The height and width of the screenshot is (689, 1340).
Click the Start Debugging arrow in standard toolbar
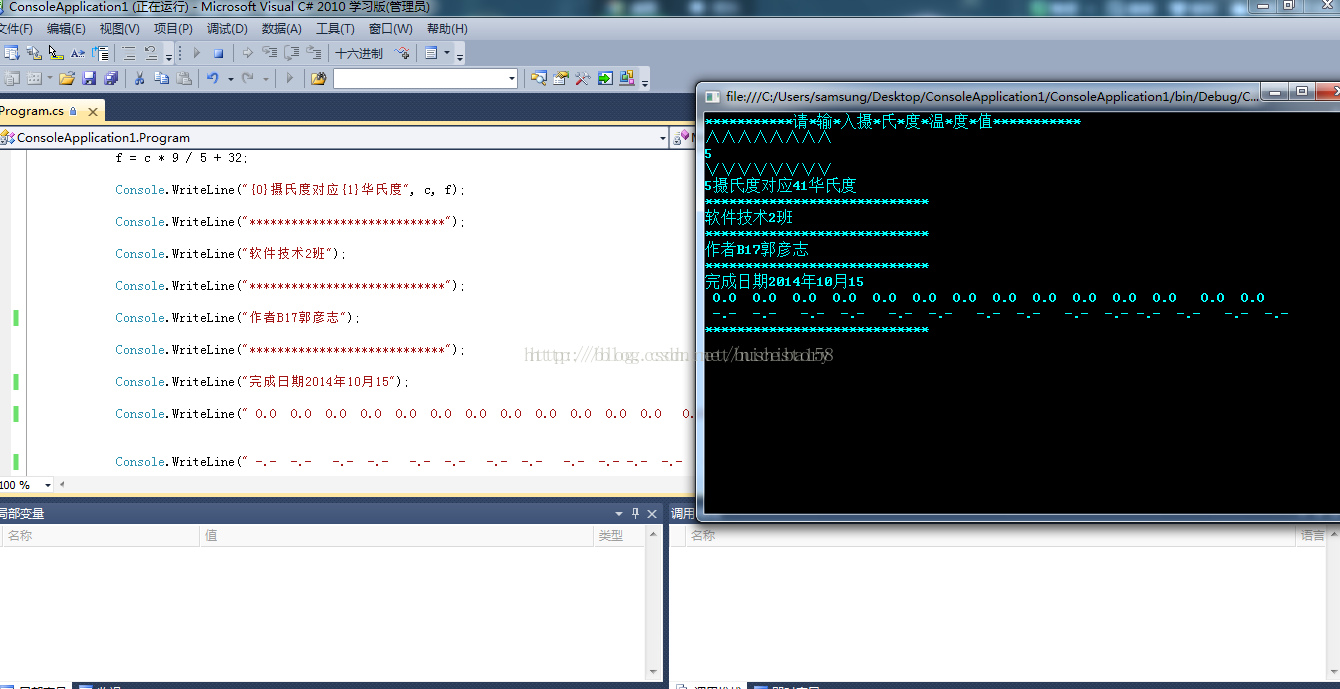[290, 78]
